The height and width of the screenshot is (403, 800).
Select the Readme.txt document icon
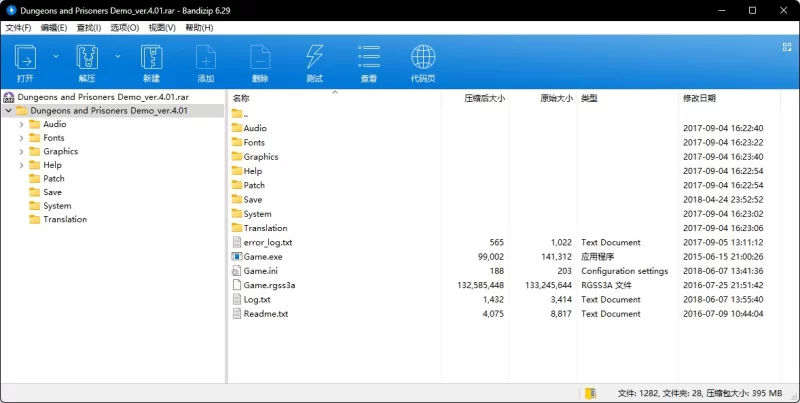point(237,314)
